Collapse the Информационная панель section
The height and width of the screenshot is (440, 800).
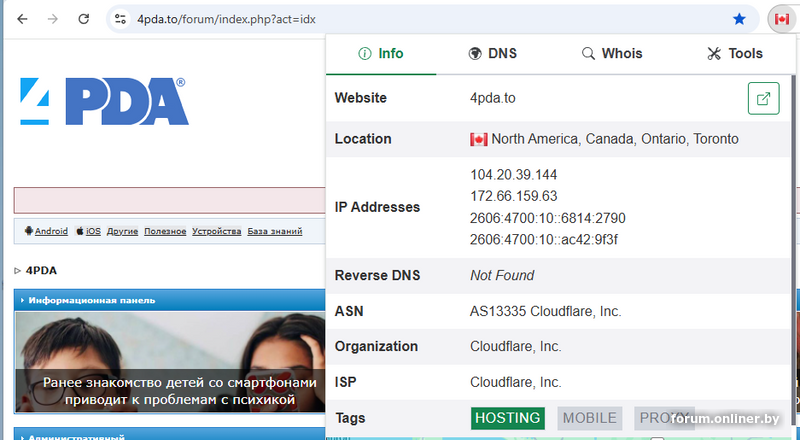[x=169, y=300]
